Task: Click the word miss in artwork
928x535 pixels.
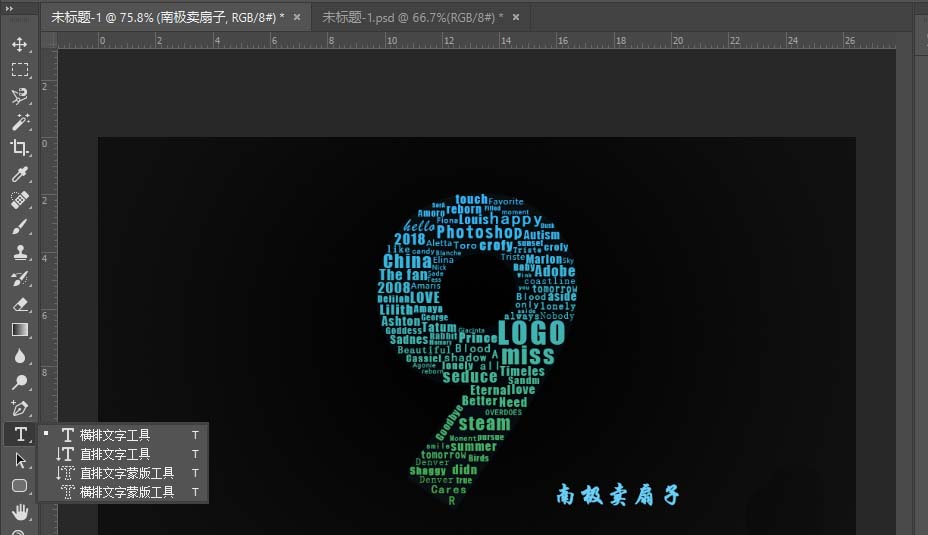Action: [528, 356]
